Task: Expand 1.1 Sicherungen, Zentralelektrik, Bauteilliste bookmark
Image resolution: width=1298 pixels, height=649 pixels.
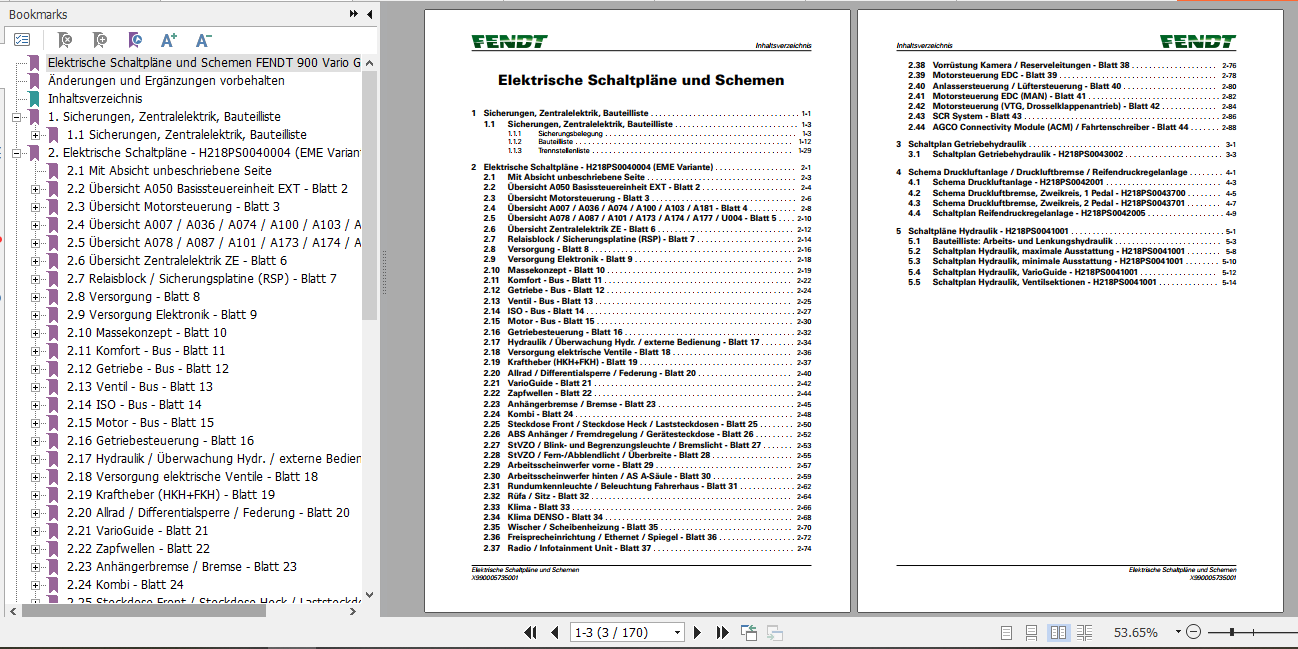Action: click(36, 135)
